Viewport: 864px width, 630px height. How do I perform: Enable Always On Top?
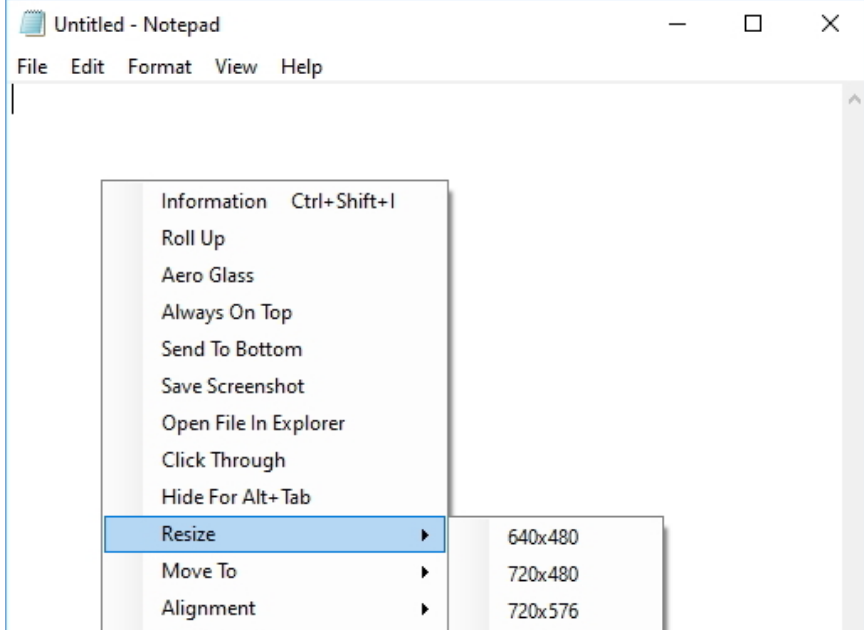click(226, 313)
